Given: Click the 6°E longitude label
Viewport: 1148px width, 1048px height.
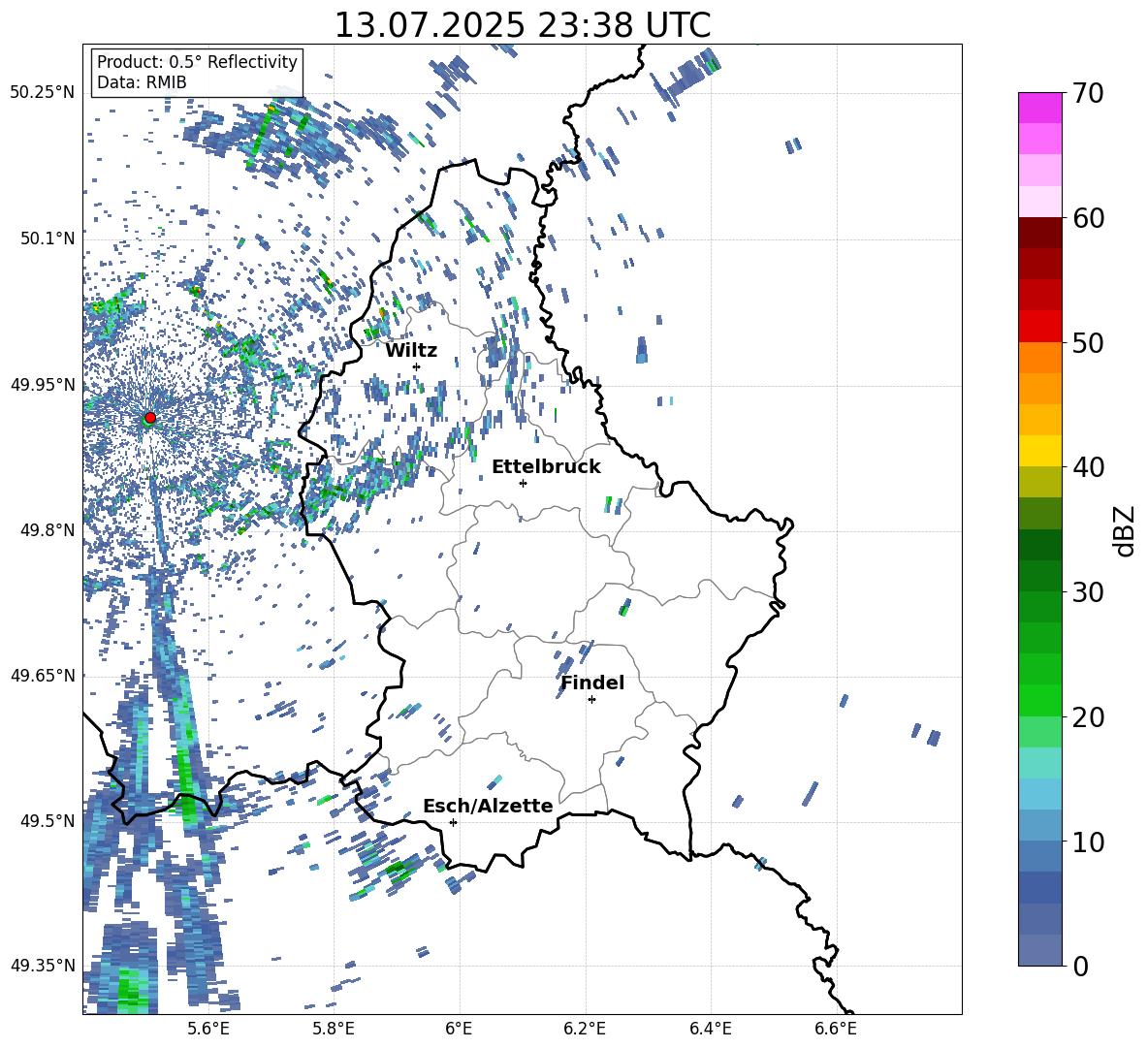Looking at the screenshot, I should click(x=459, y=1029).
